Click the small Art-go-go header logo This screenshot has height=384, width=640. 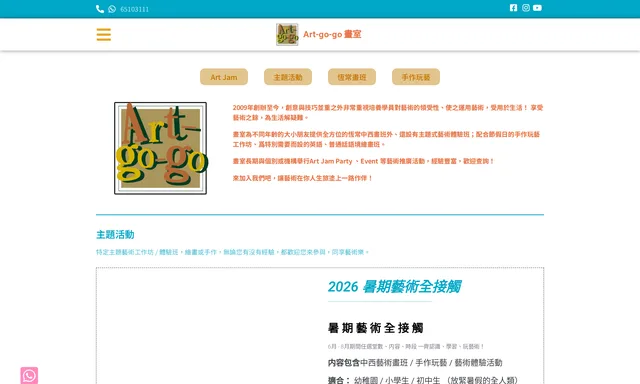pyautogui.click(x=287, y=34)
